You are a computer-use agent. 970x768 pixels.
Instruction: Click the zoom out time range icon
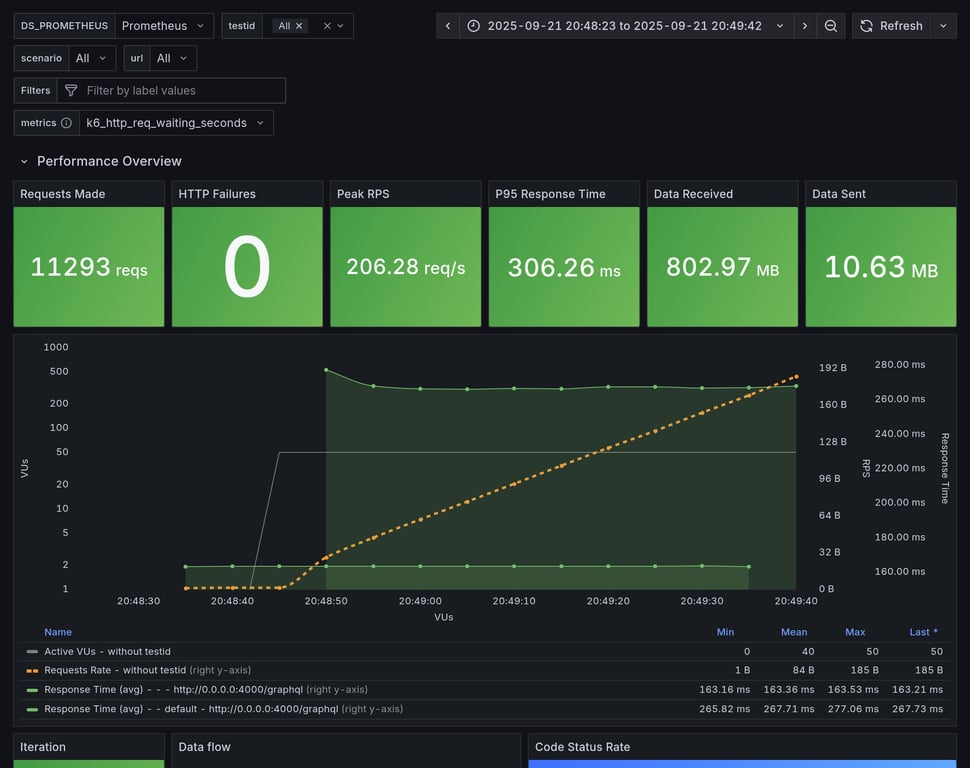point(830,26)
